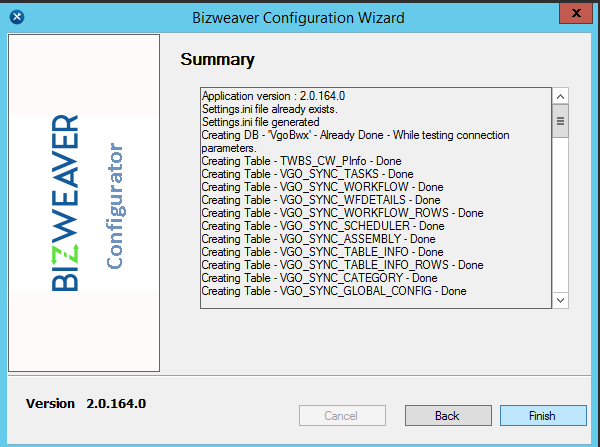600x447 pixels.
Task: Select line 'Settings.ini file generated'
Action: point(260,122)
